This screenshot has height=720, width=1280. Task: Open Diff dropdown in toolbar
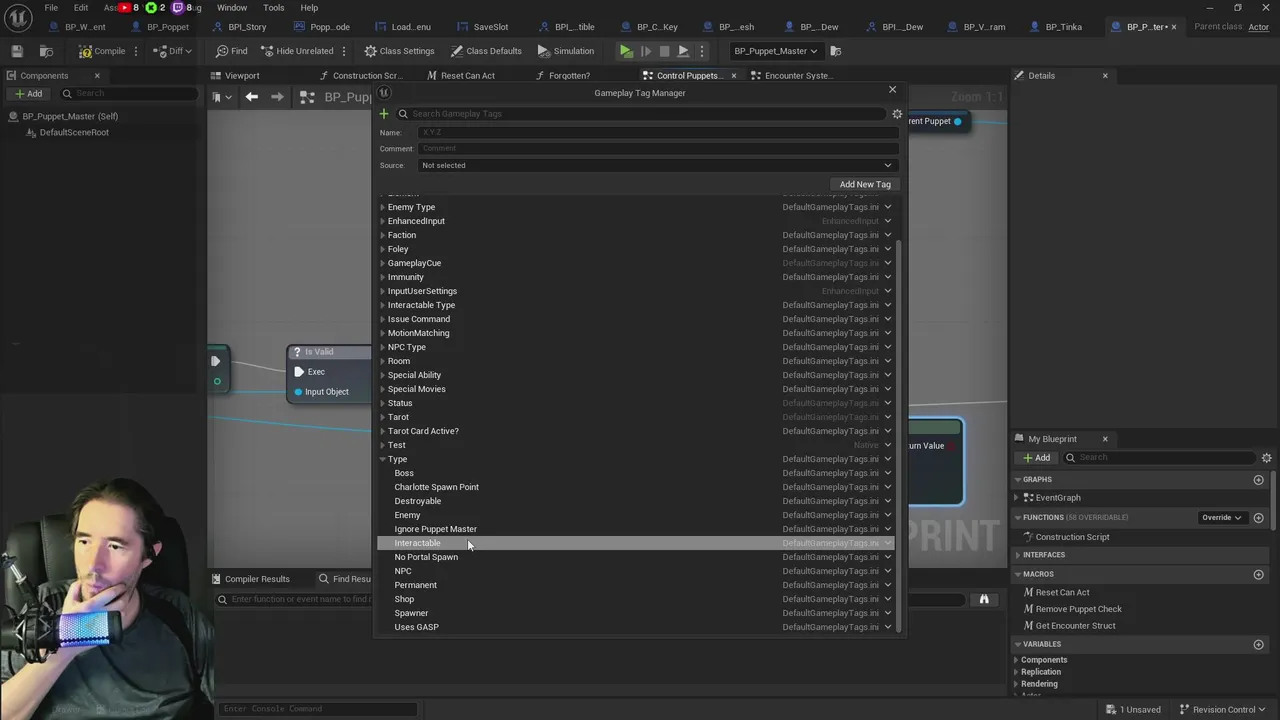(175, 51)
